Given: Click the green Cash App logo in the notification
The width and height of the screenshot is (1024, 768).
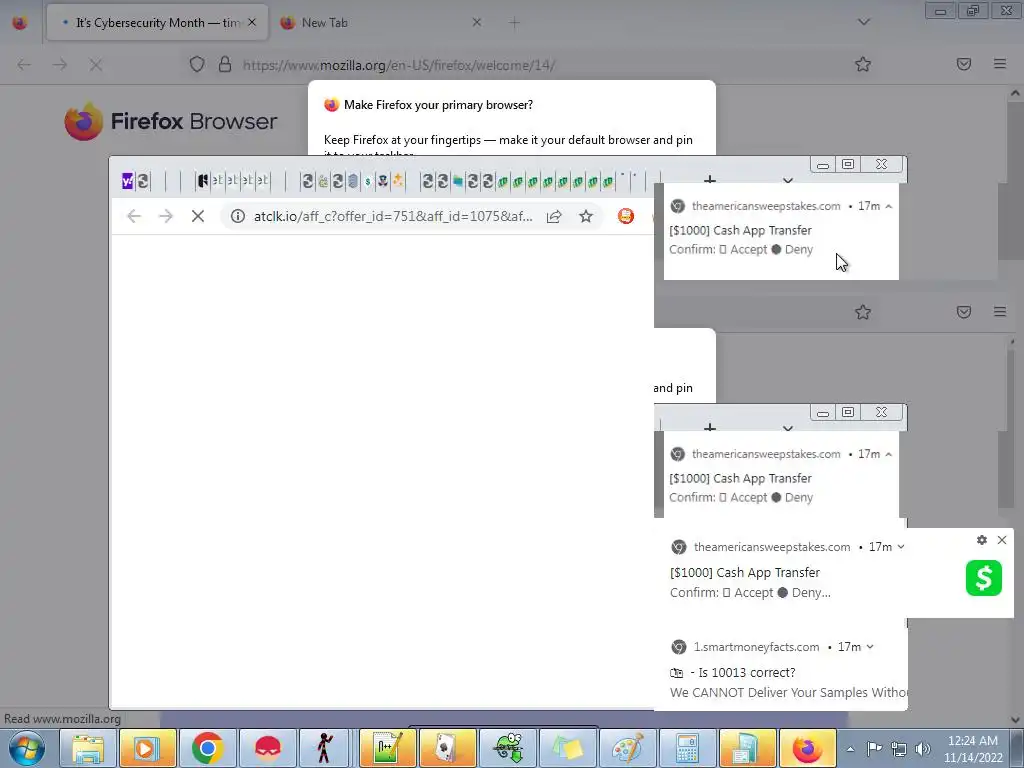Looking at the screenshot, I should tap(984, 578).
